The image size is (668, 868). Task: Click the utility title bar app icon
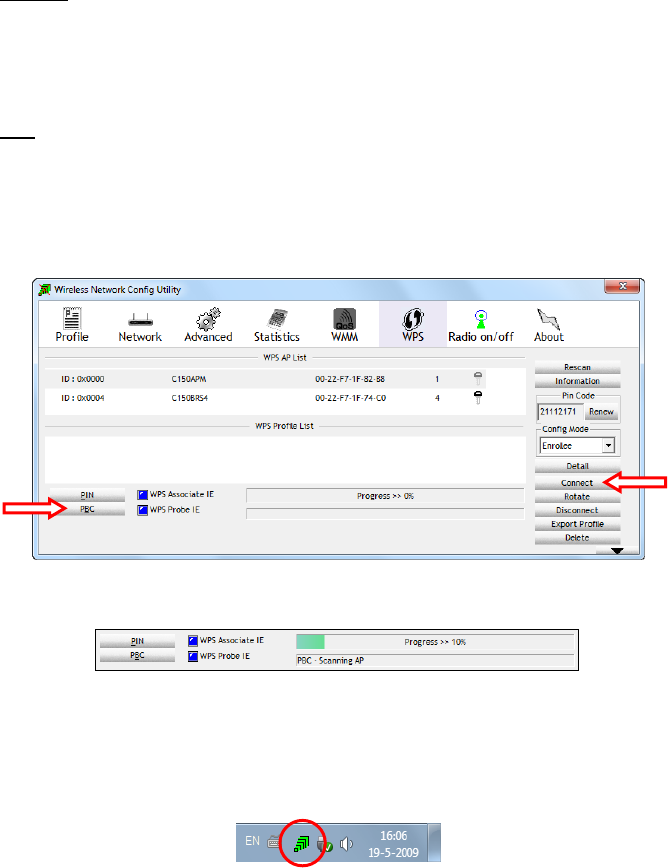point(44,290)
